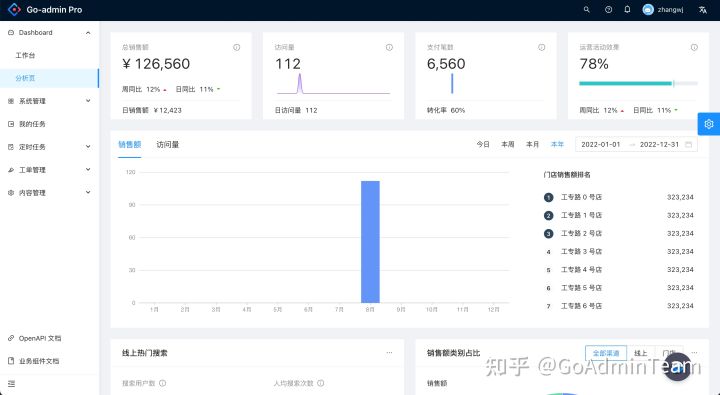The image size is (720, 395).
Task: Click the language switch icon
Action: click(x=703, y=10)
